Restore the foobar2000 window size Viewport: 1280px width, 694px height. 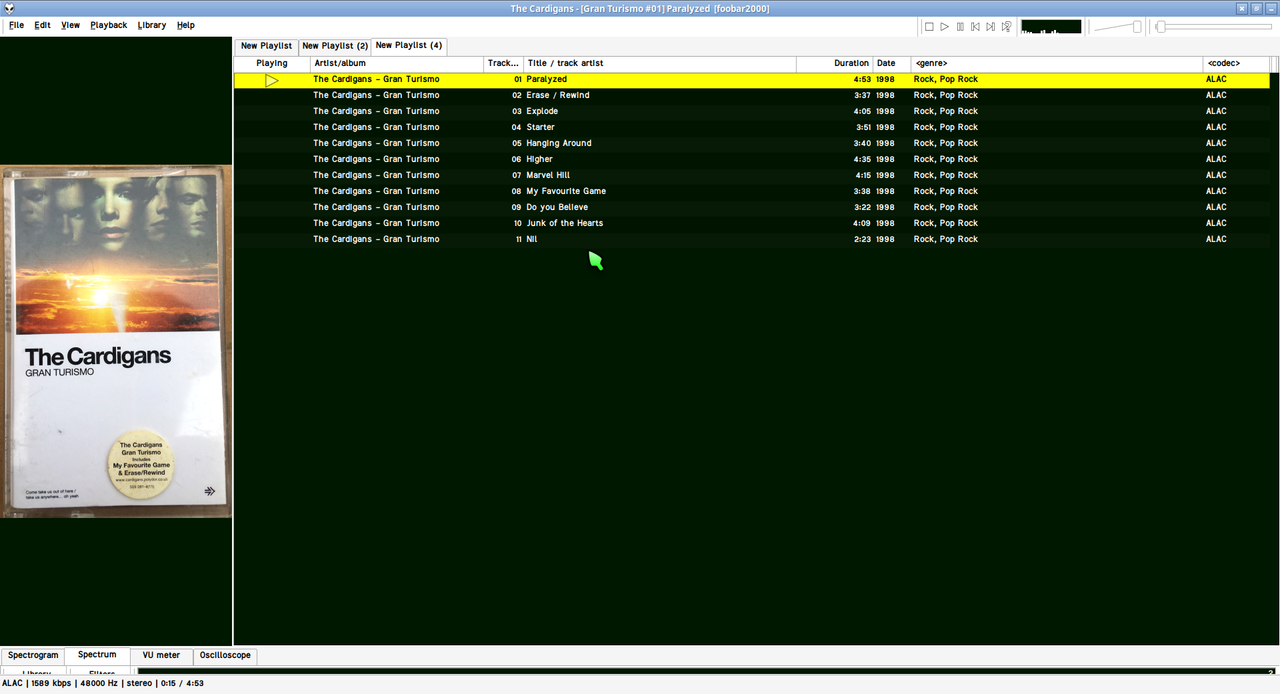(1257, 8)
